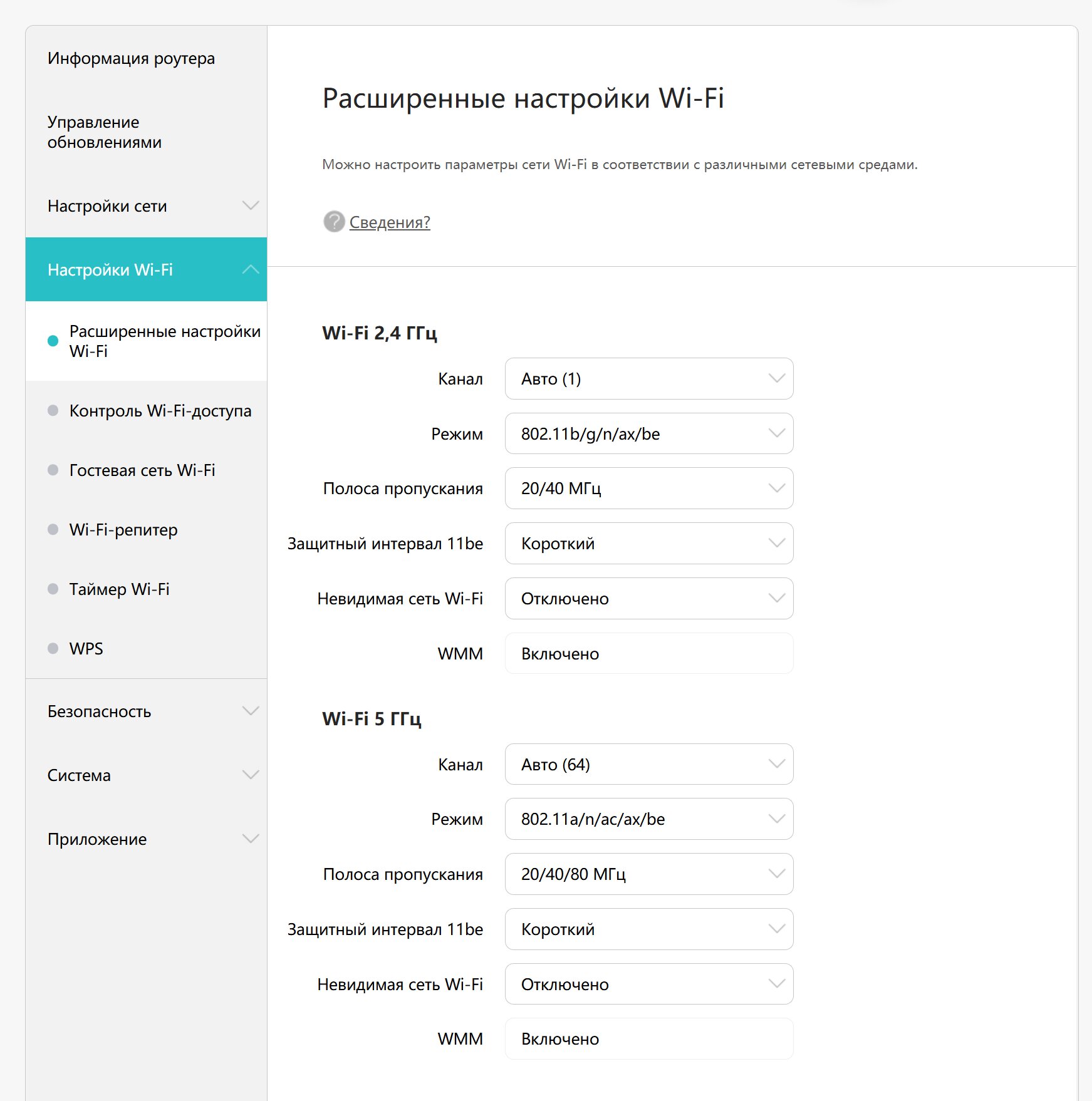Click the question mark help icon

334,221
